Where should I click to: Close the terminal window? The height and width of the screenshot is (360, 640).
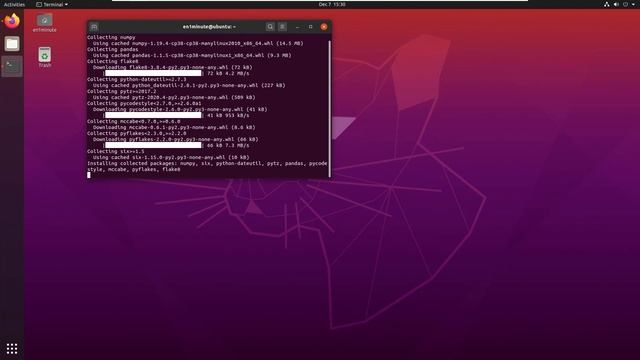[x=324, y=27]
